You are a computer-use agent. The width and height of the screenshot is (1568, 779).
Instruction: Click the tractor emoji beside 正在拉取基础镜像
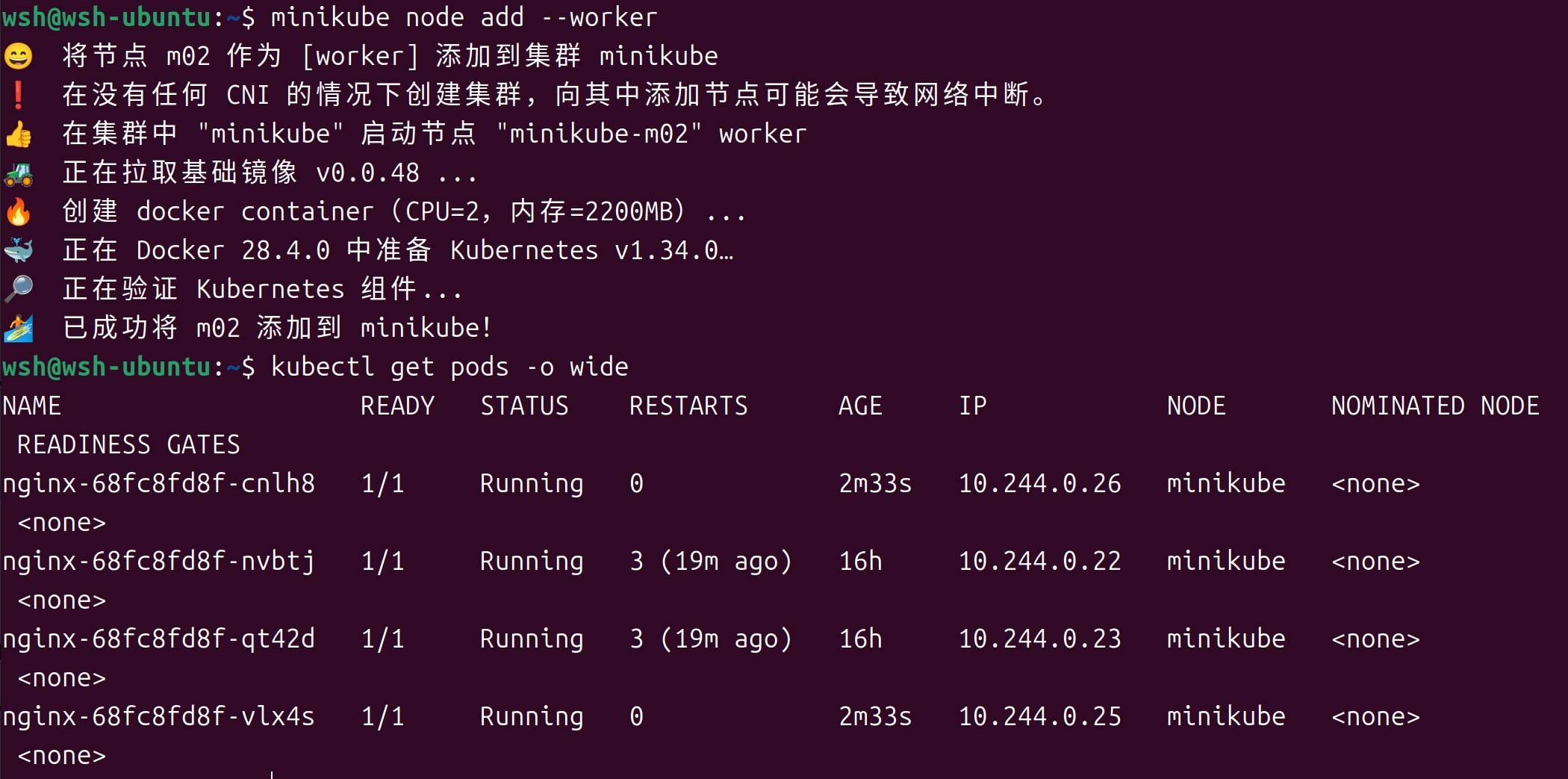[18, 173]
